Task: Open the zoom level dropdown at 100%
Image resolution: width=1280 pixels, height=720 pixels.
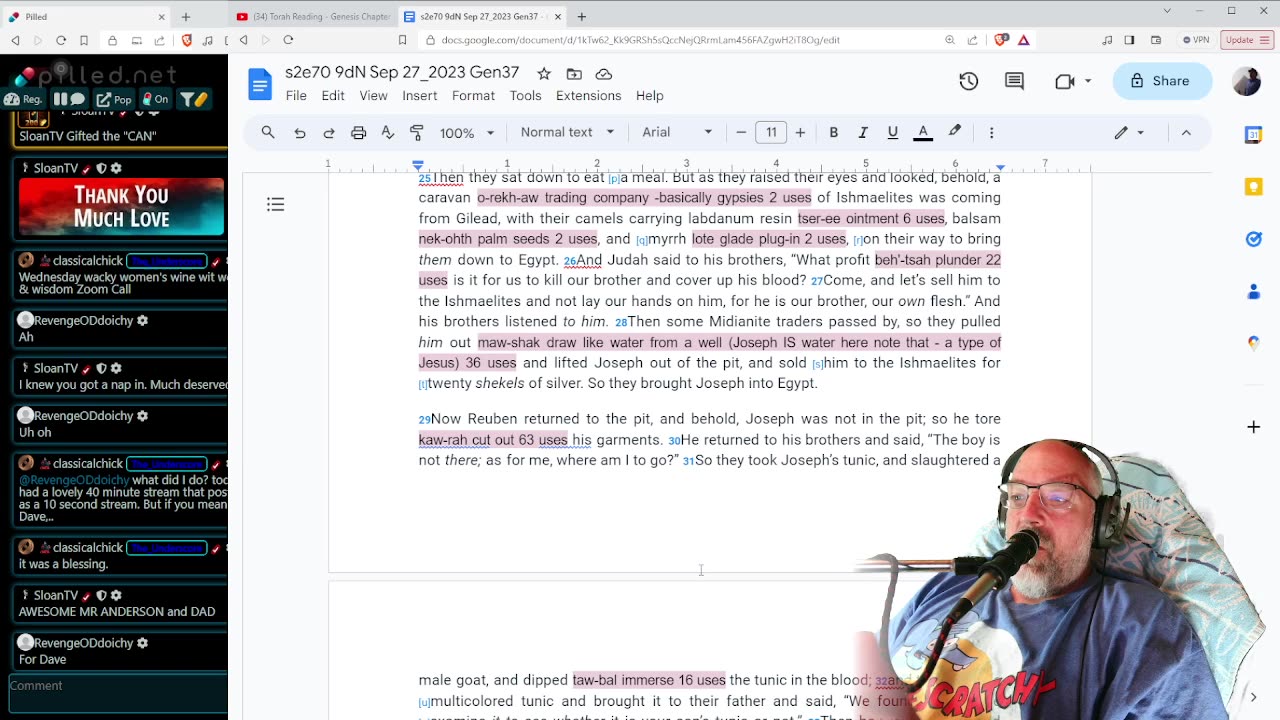Action: (467, 132)
